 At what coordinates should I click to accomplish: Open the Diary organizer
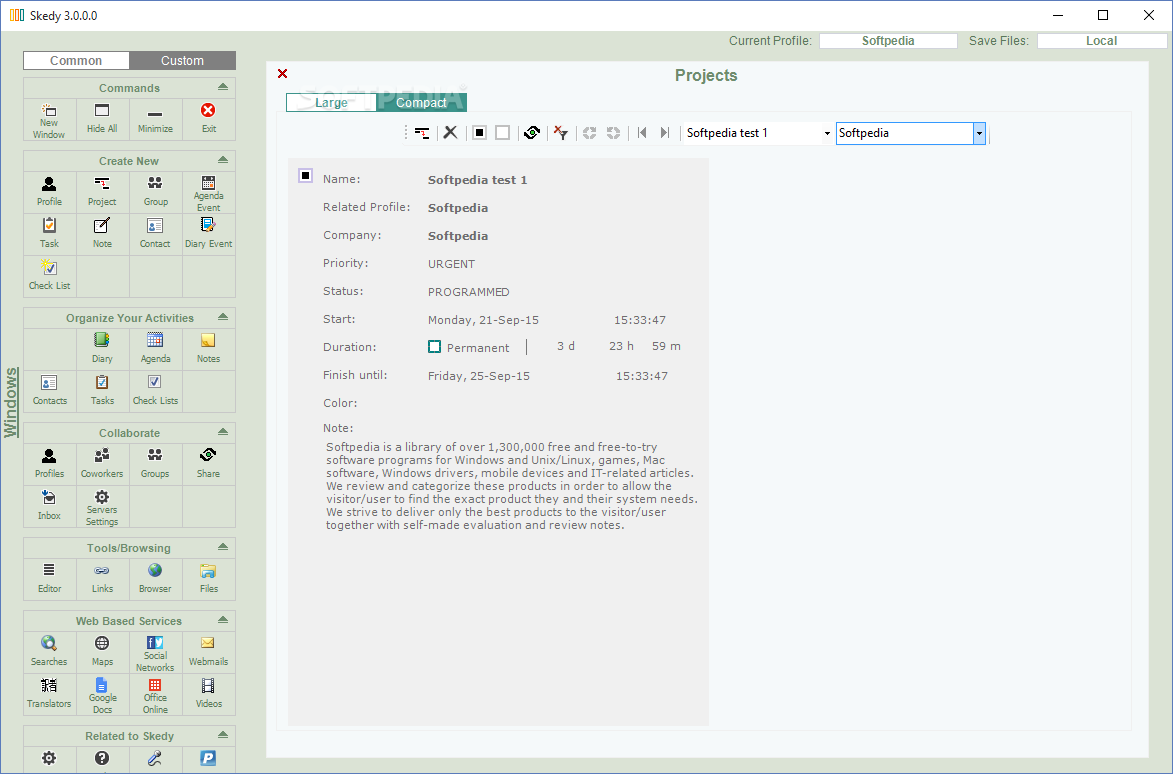click(102, 349)
